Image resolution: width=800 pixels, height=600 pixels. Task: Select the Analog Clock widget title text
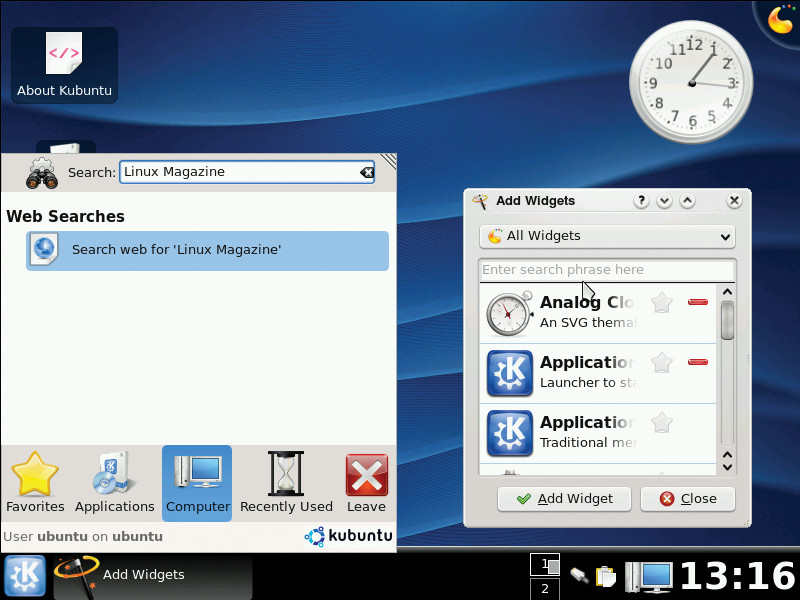point(587,302)
